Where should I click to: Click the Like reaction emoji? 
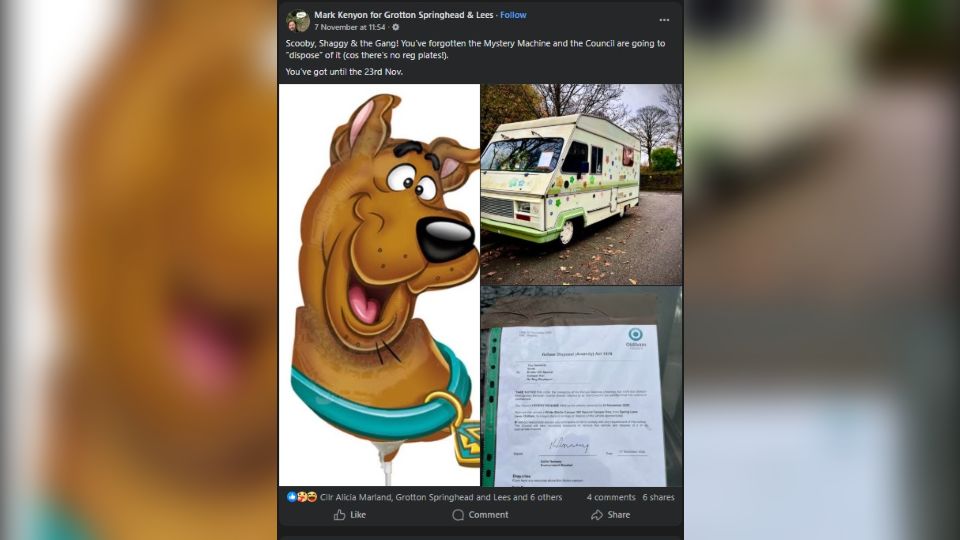coord(291,497)
